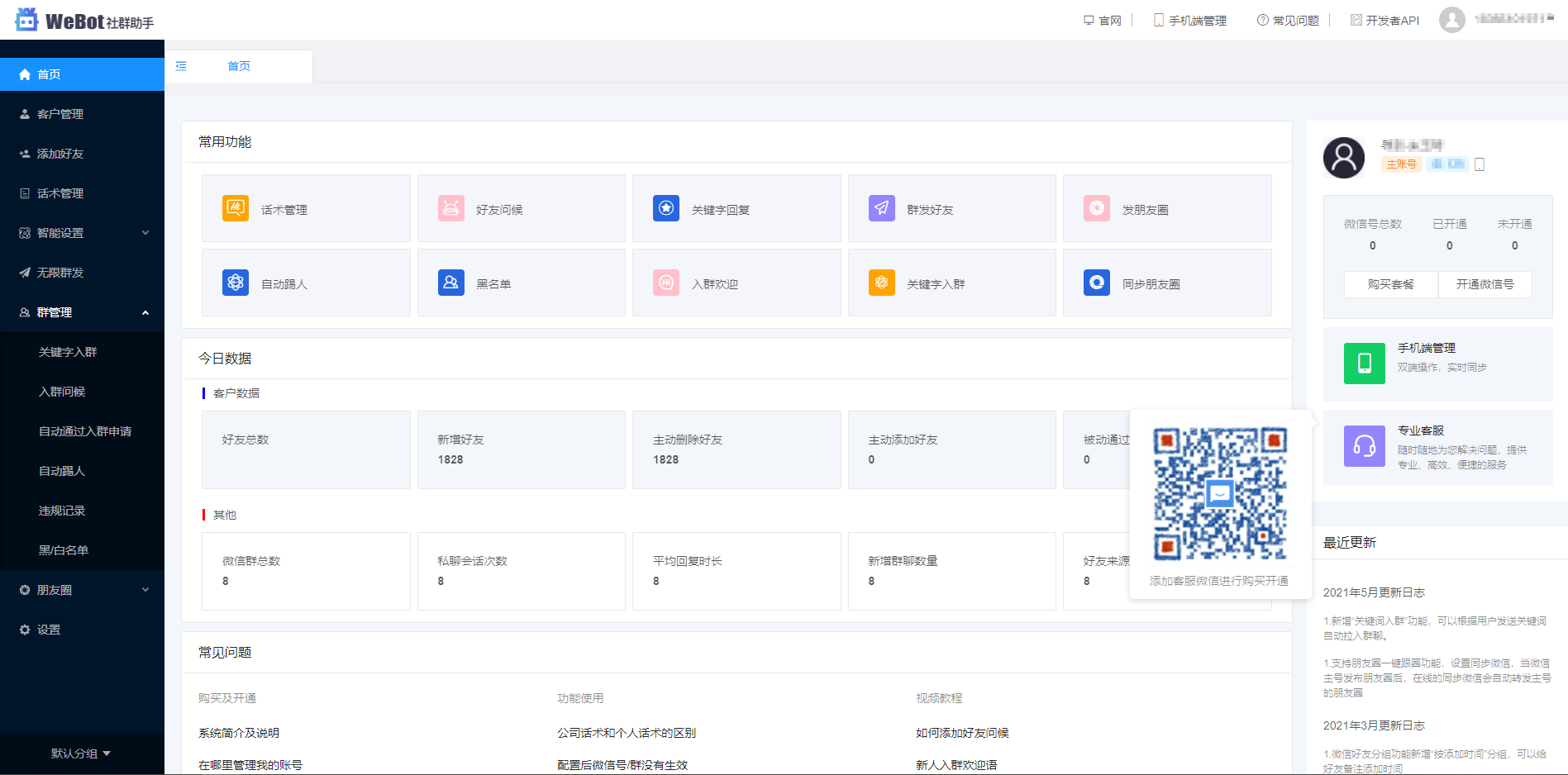Click the QR code image
1568x775 pixels.
click(x=1220, y=494)
